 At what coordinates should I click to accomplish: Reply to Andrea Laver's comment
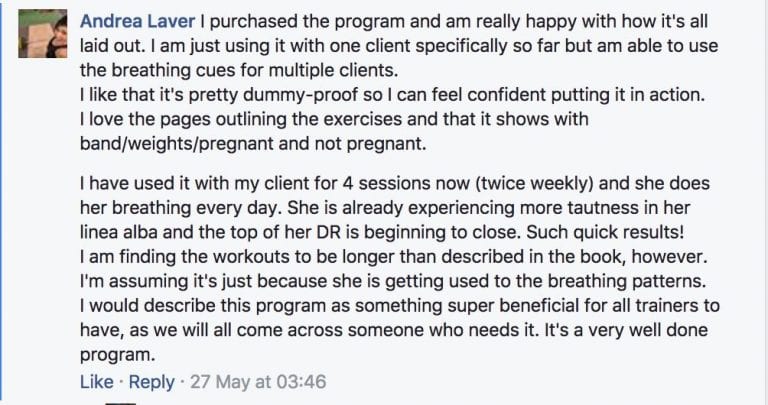click(151, 382)
